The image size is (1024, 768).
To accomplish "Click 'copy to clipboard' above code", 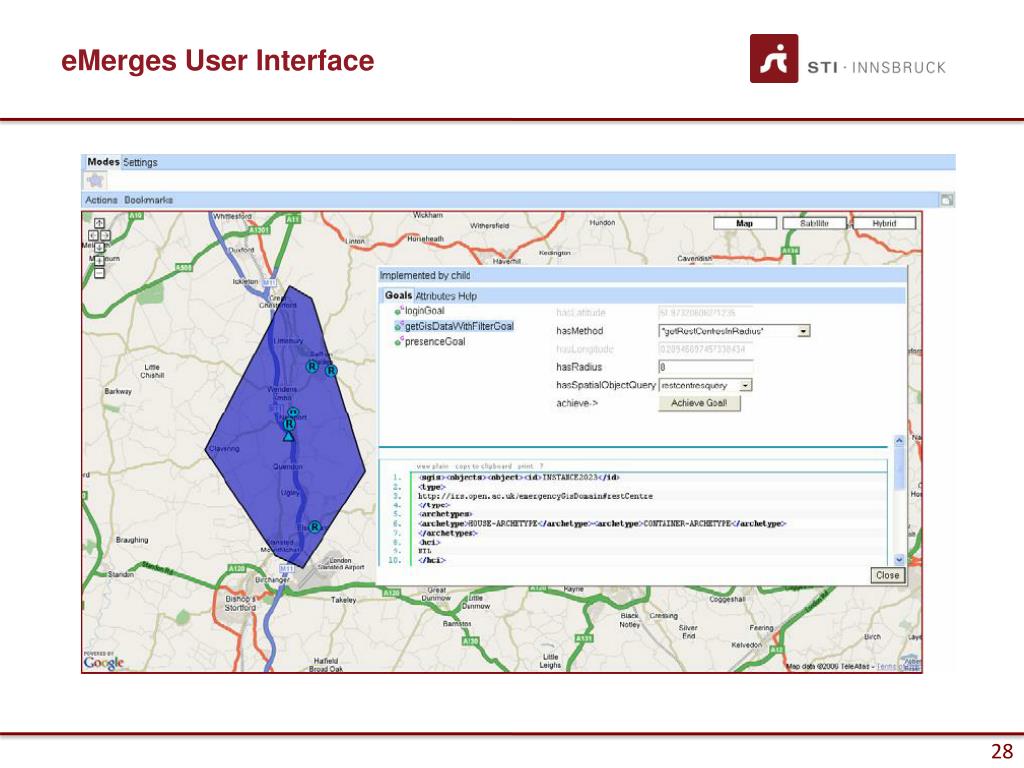I will pyautogui.click(x=483, y=466).
